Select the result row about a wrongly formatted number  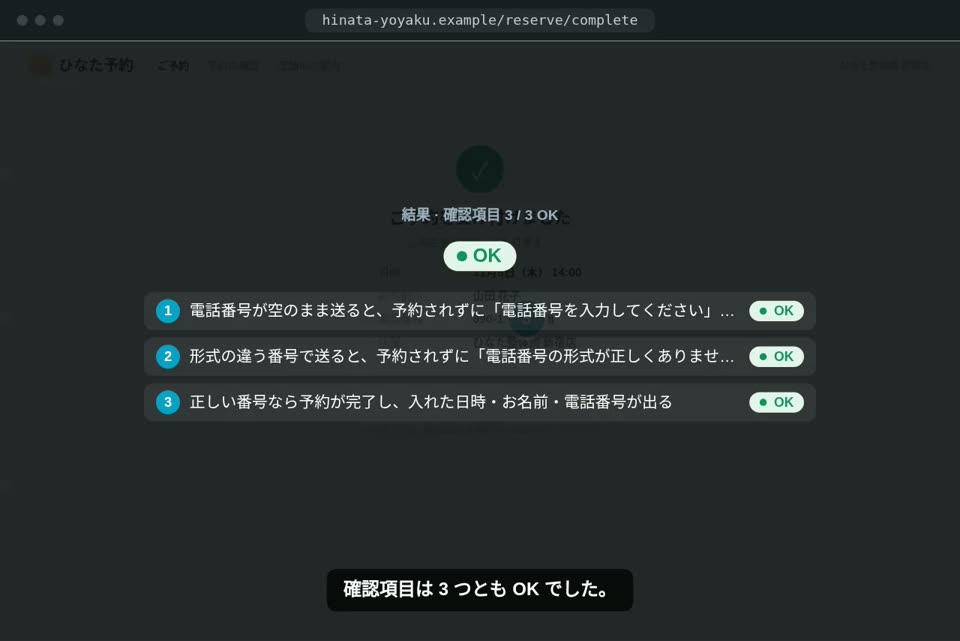(x=479, y=356)
